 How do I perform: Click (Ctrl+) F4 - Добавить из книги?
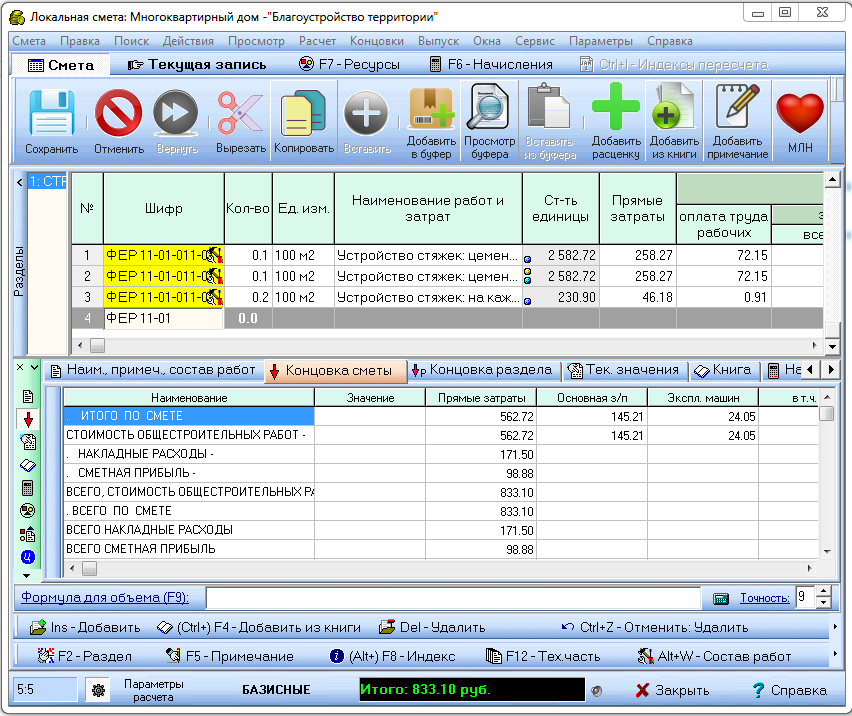click(x=259, y=627)
